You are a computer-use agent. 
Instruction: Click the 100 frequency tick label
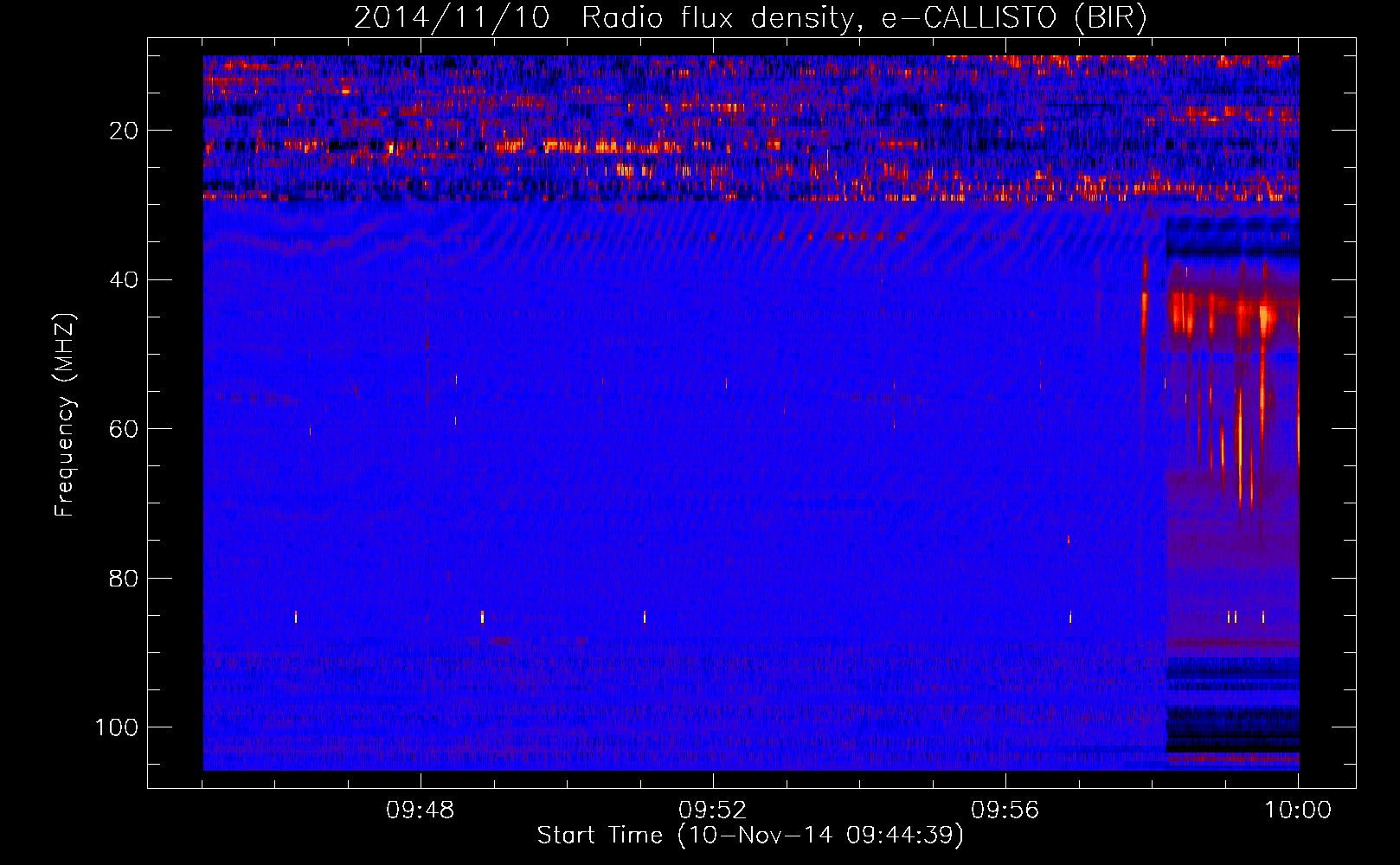point(117,727)
